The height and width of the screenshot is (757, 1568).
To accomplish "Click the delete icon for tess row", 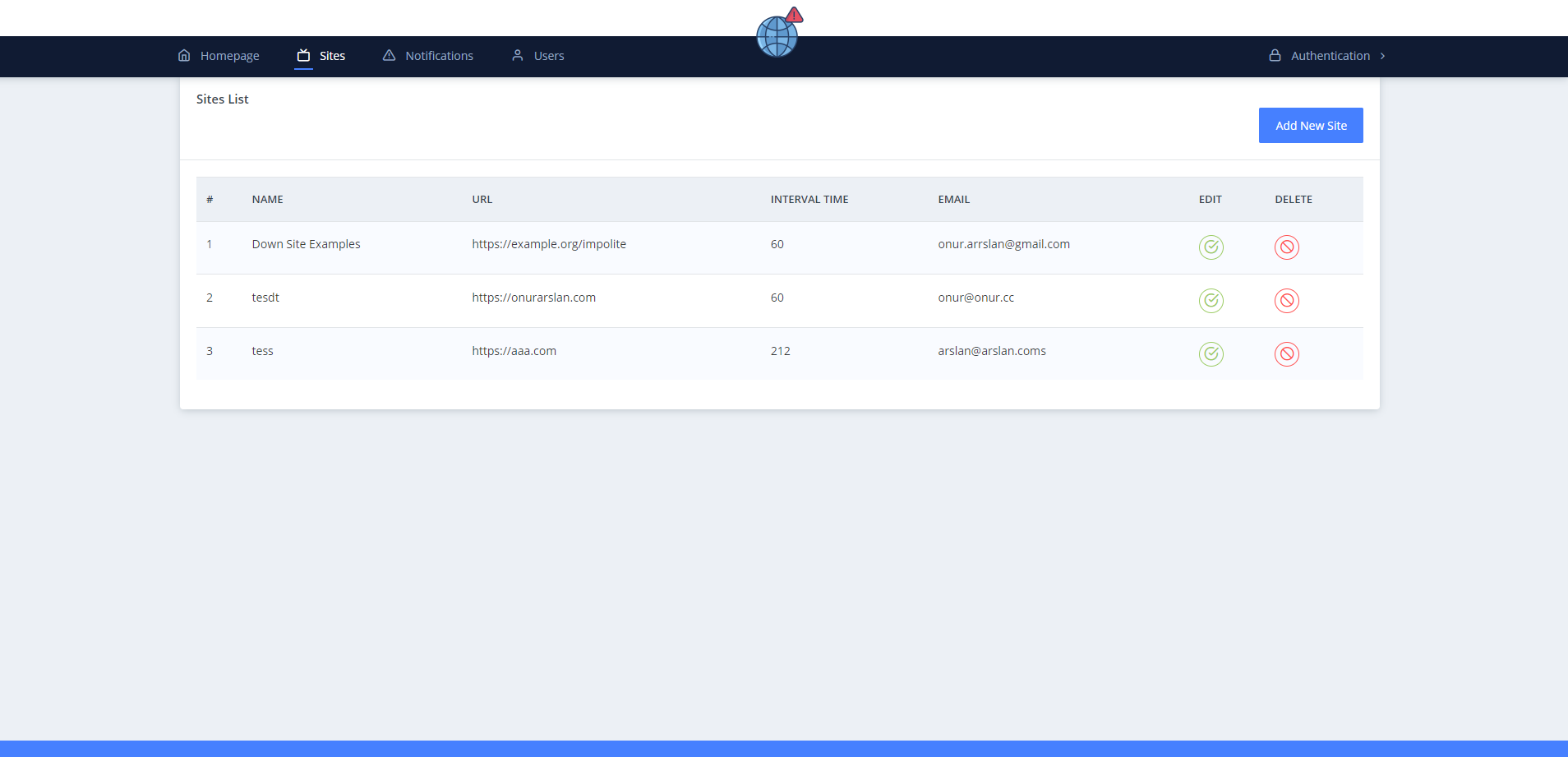I will [x=1286, y=354].
